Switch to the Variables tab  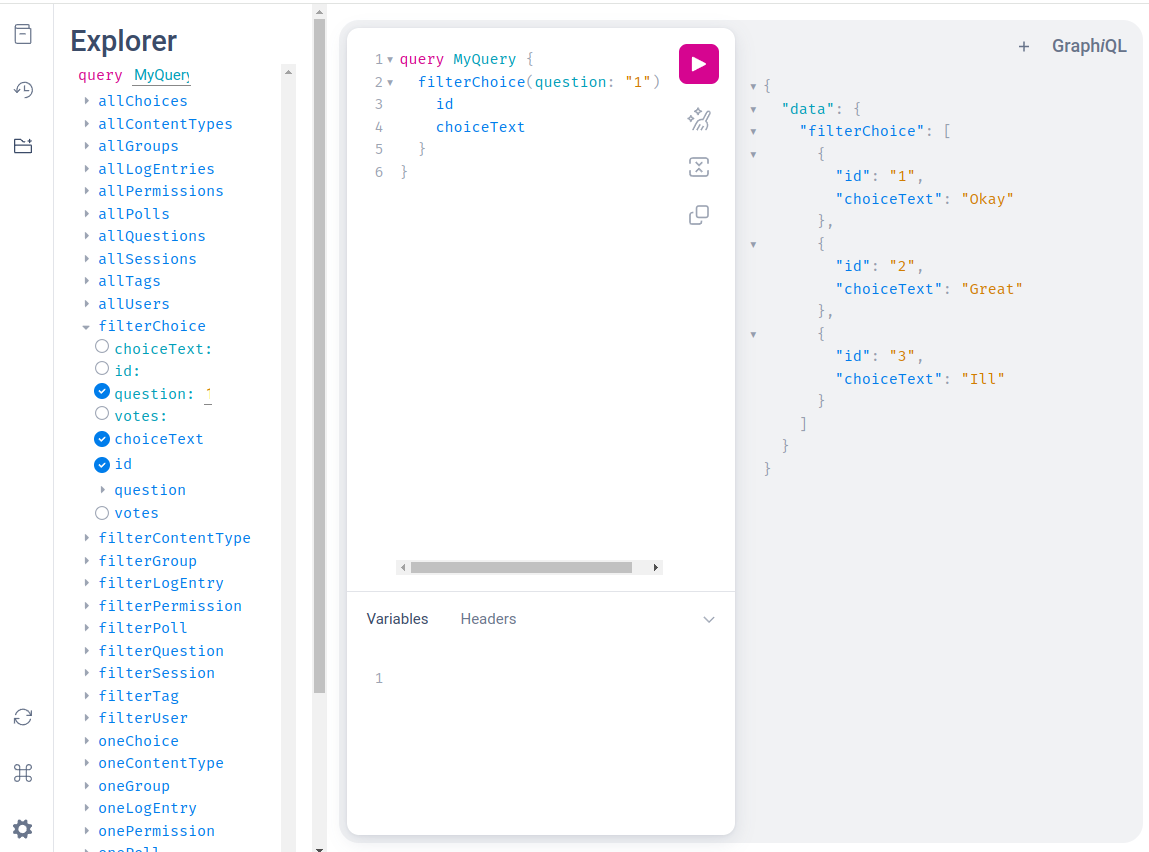coord(397,619)
